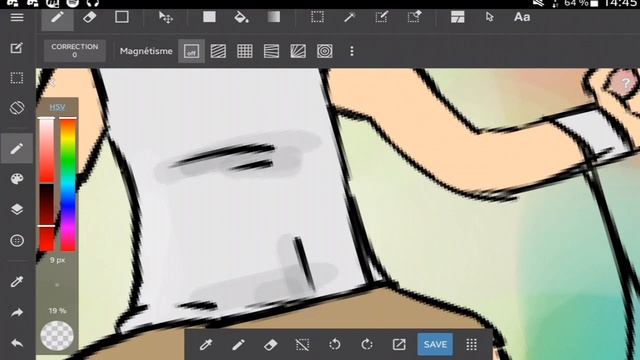The image size is (640, 360).
Task: Select the Move tool
Action: click(x=166, y=17)
